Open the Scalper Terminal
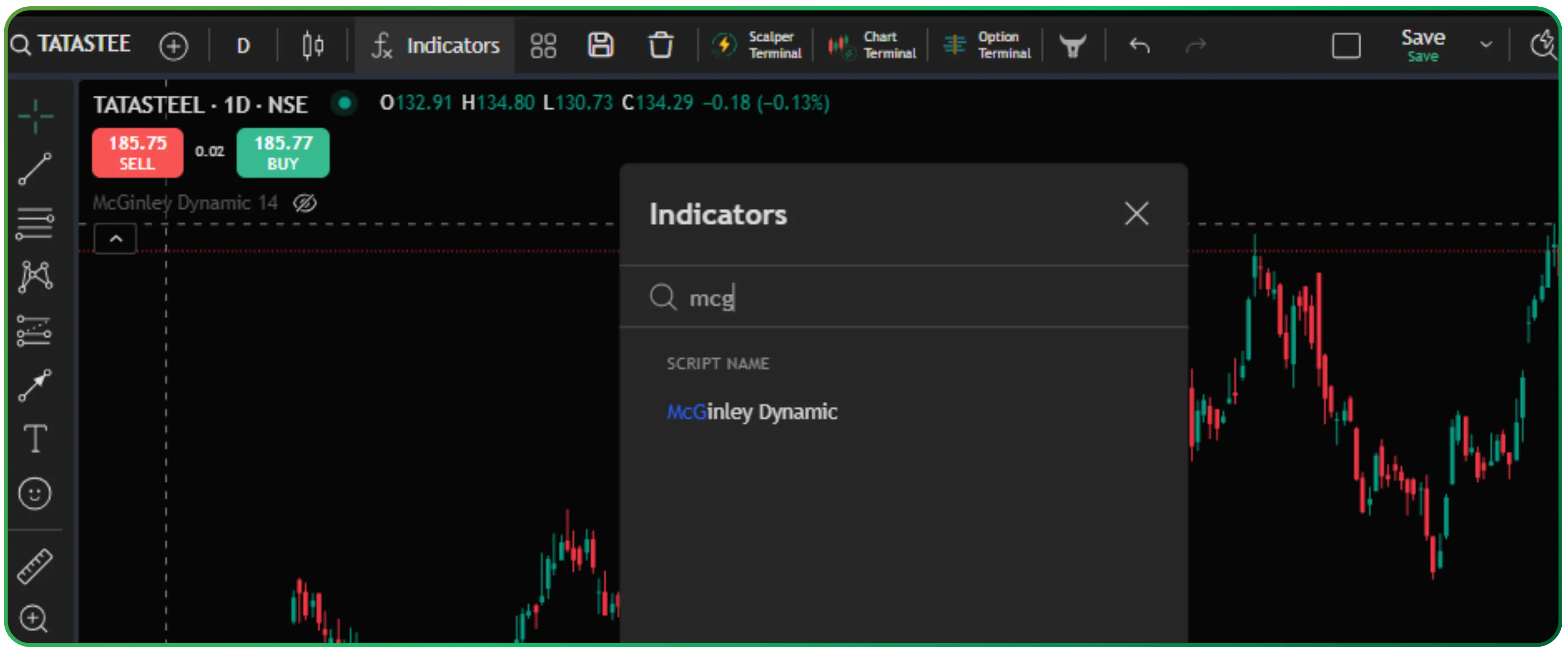This screenshot has width=1568, height=650. click(757, 46)
